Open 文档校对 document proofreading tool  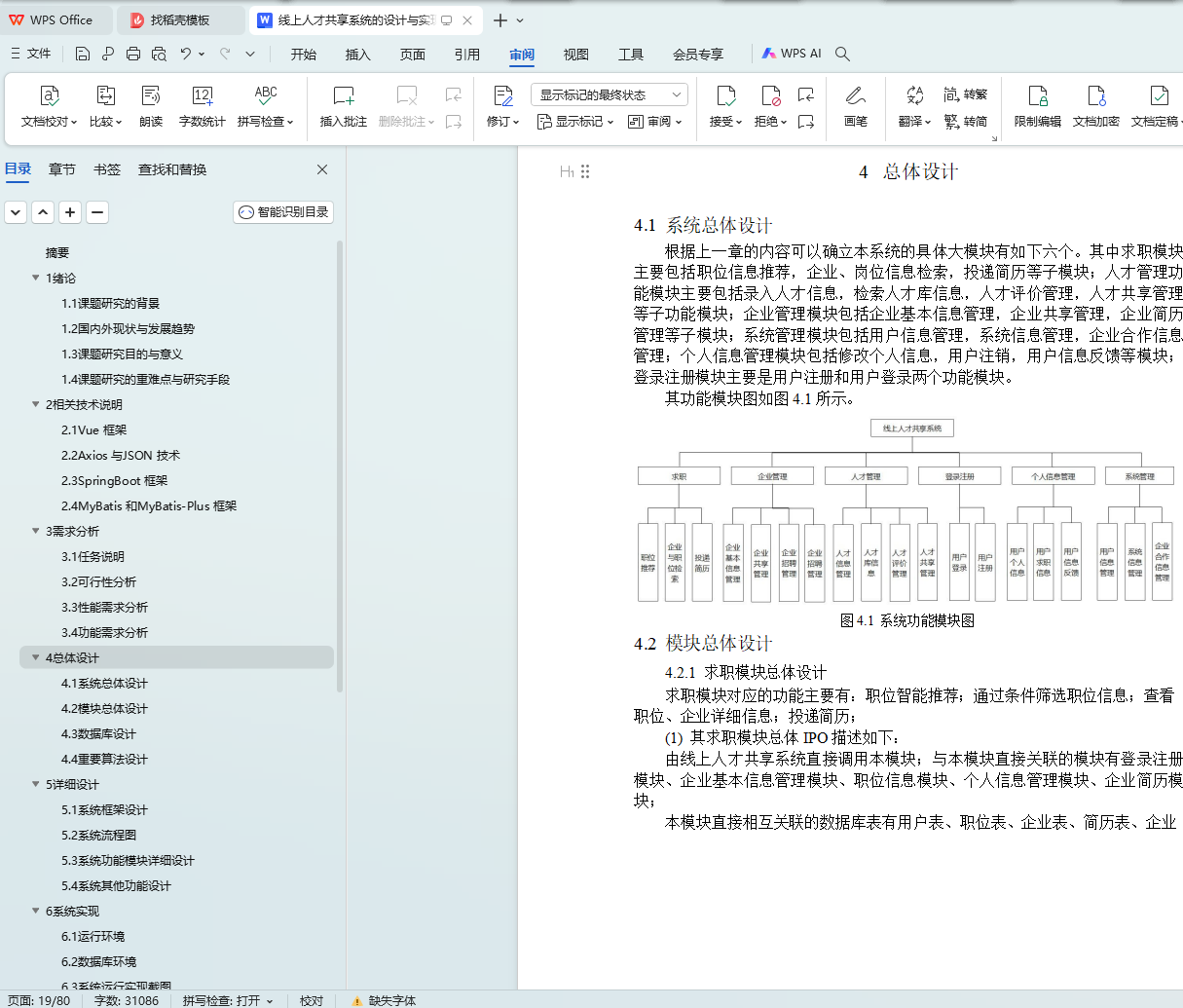[x=49, y=106]
